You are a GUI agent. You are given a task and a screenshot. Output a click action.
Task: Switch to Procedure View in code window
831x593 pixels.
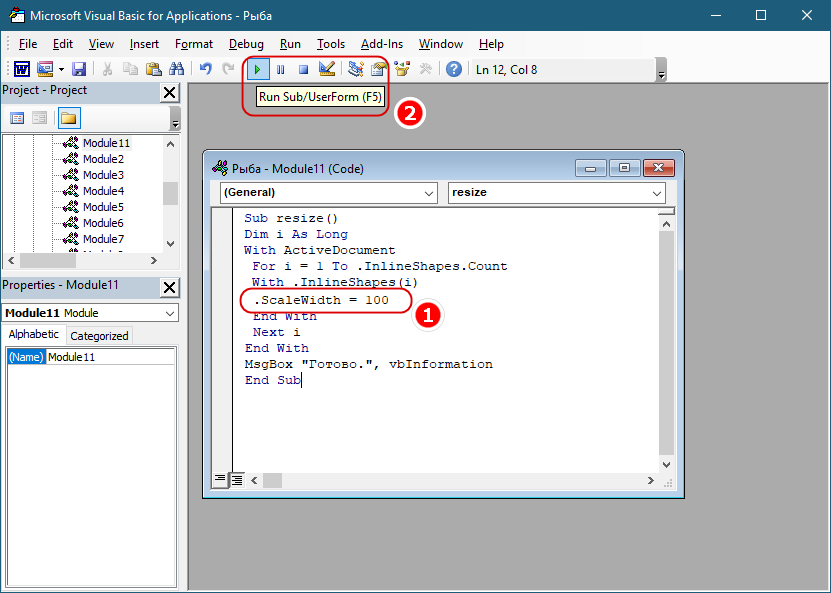coord(219,480)
